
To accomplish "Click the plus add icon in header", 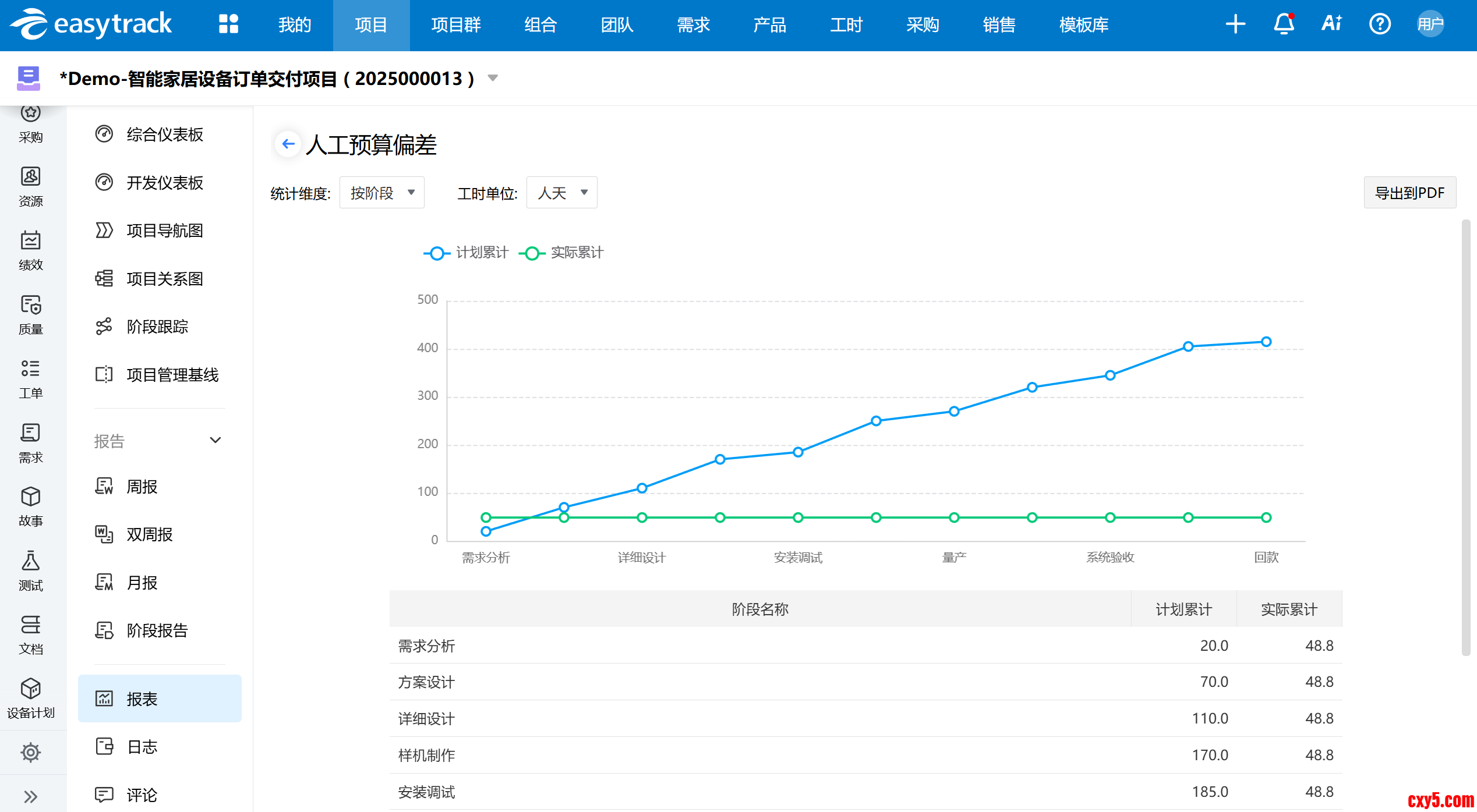I will point(1235,24).
